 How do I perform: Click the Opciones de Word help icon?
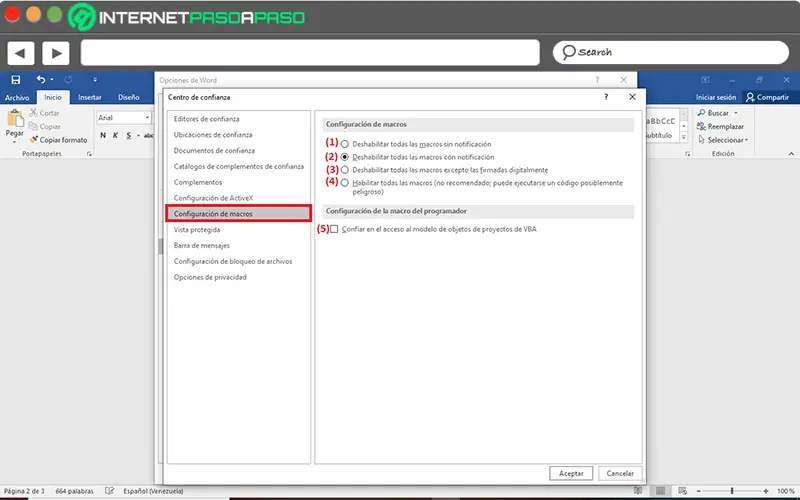(x=597, y=80)
